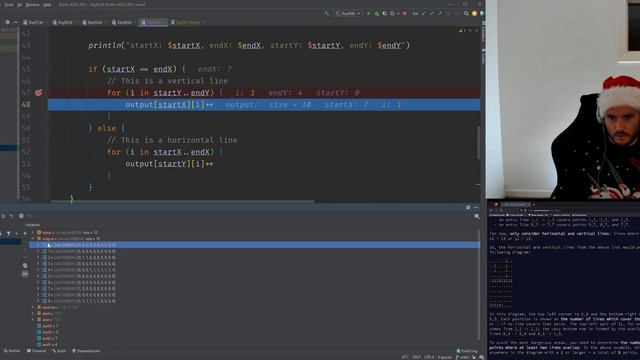Expand output row 9 in Variables

click(38, 301)
